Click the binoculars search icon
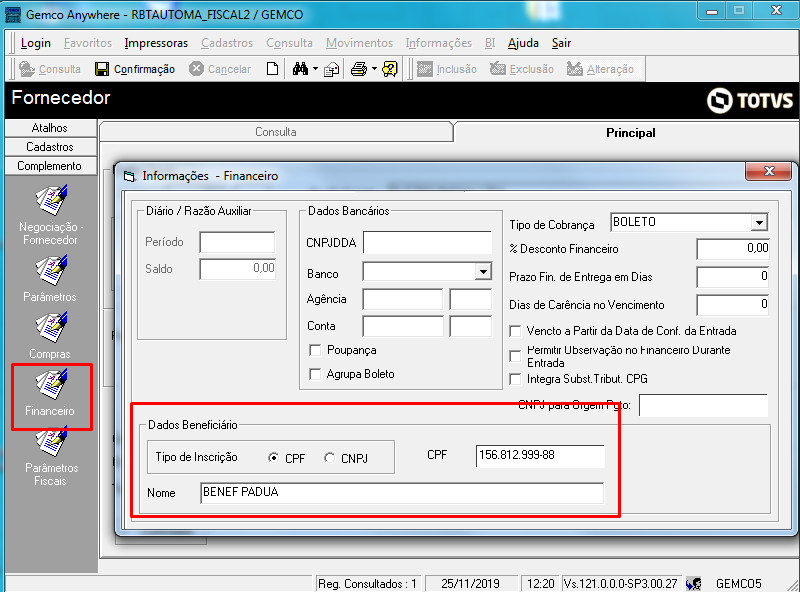The height and width of the screenshot is (592, 800). pos(301,69)
